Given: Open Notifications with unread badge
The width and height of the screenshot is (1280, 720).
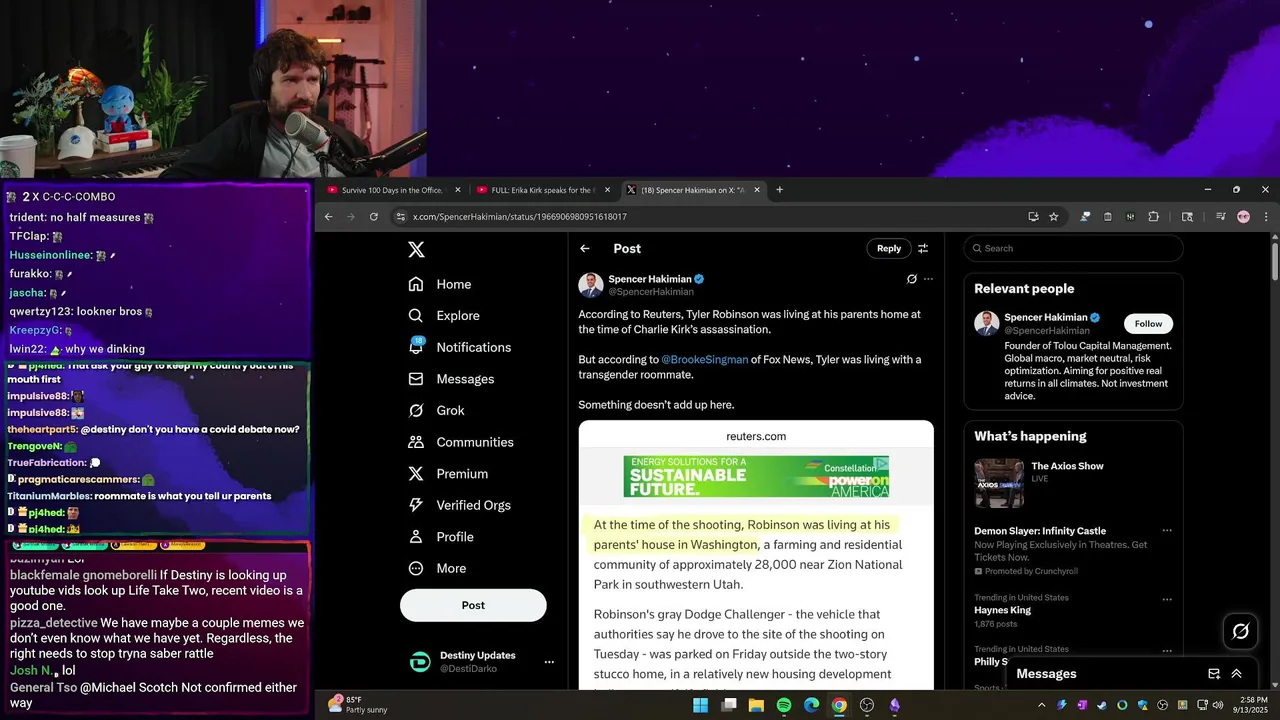Looking at the screenshot, I should point(460,347).
